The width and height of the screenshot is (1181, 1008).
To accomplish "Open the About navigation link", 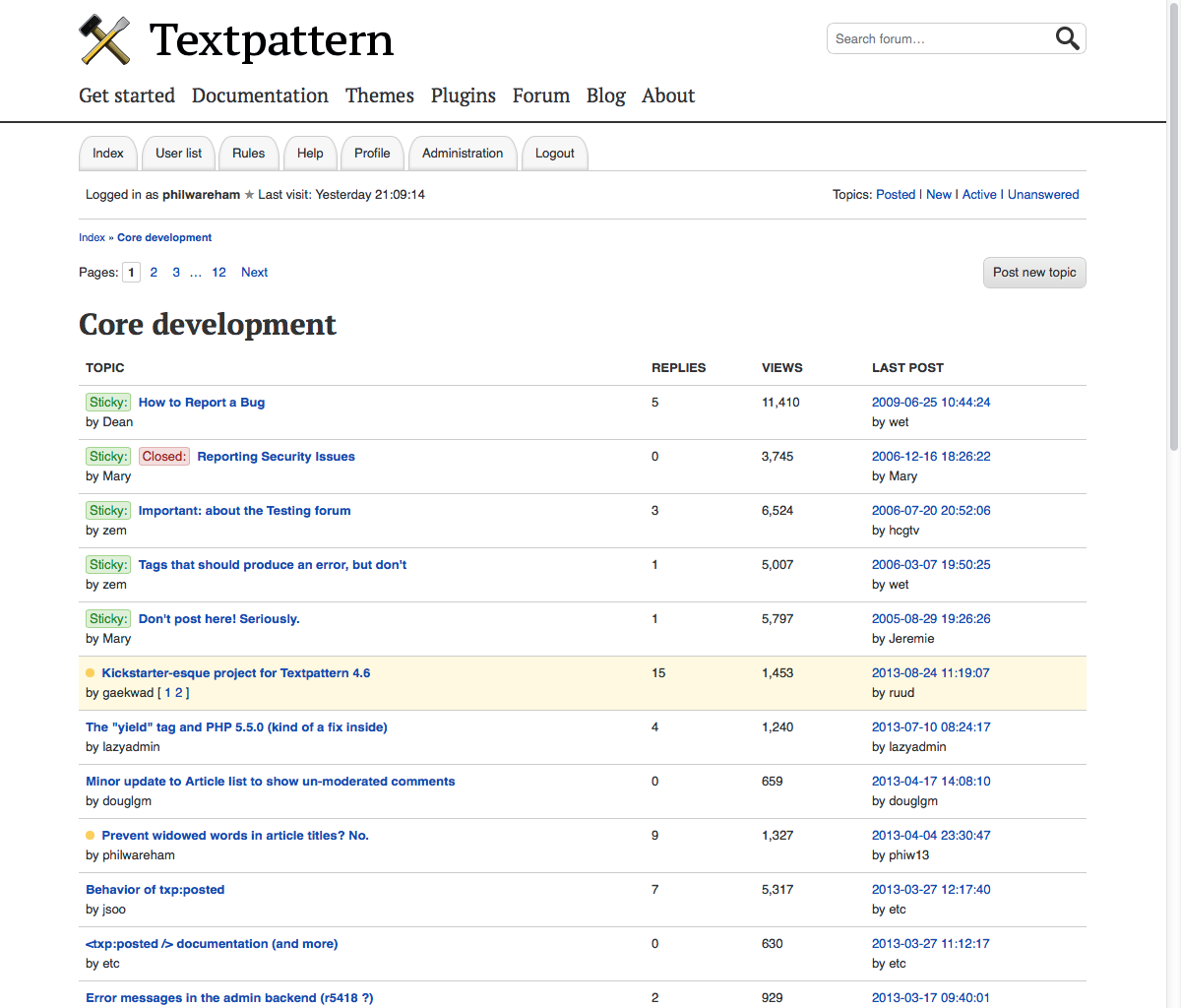I will tap(668, 95).
